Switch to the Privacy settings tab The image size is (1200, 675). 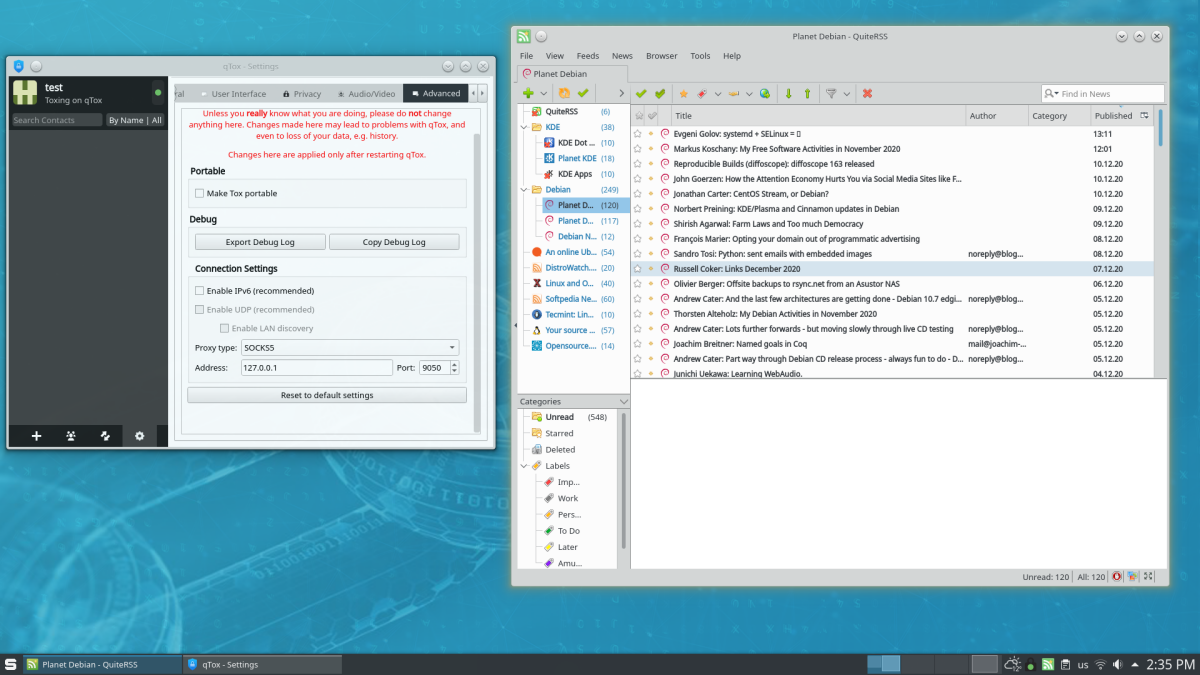click(x=302, y=94)
